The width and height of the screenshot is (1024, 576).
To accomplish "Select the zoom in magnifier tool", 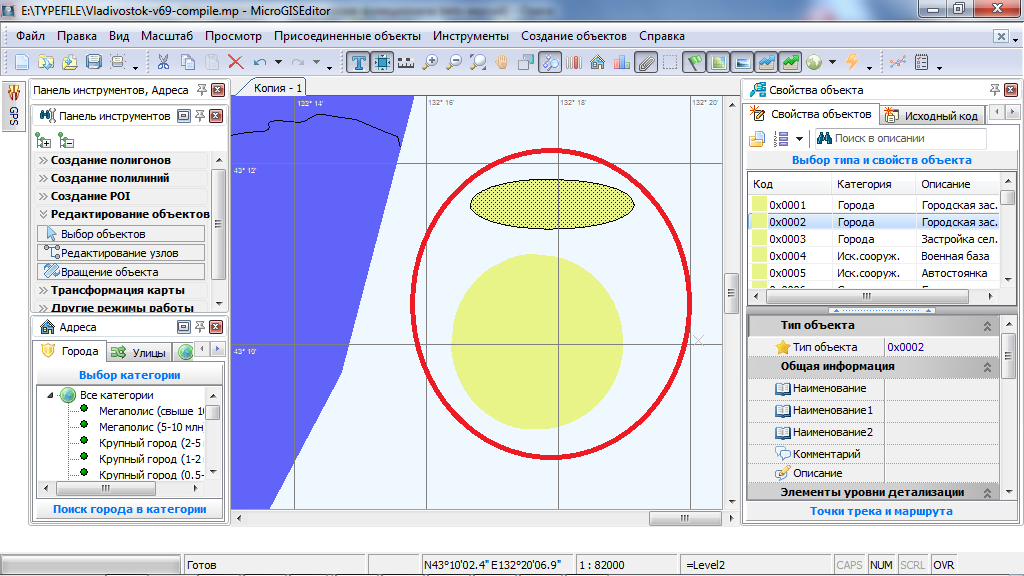I will pos(430,62).
